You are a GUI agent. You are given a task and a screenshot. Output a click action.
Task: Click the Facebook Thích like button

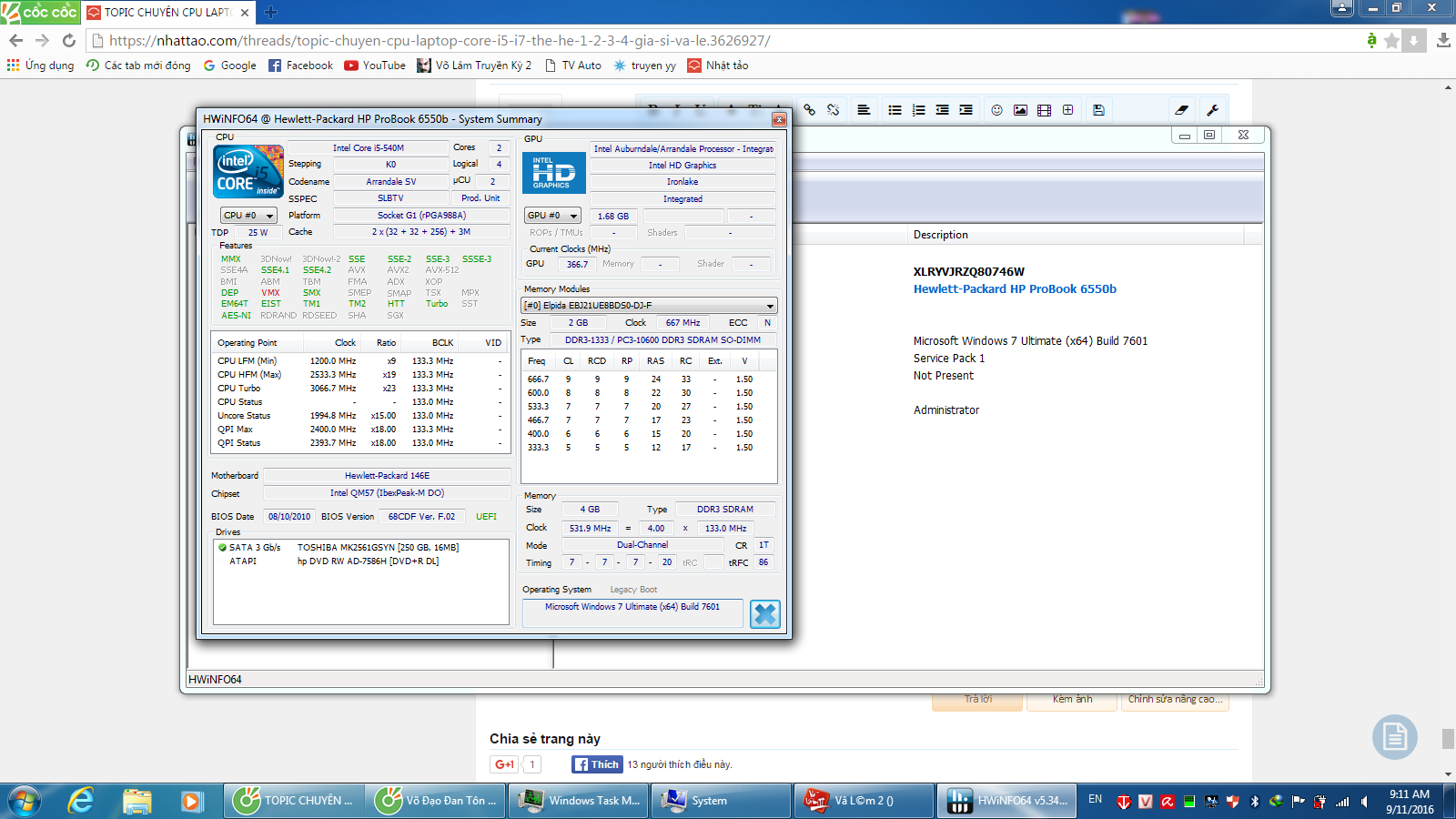[x=597, y=764]
